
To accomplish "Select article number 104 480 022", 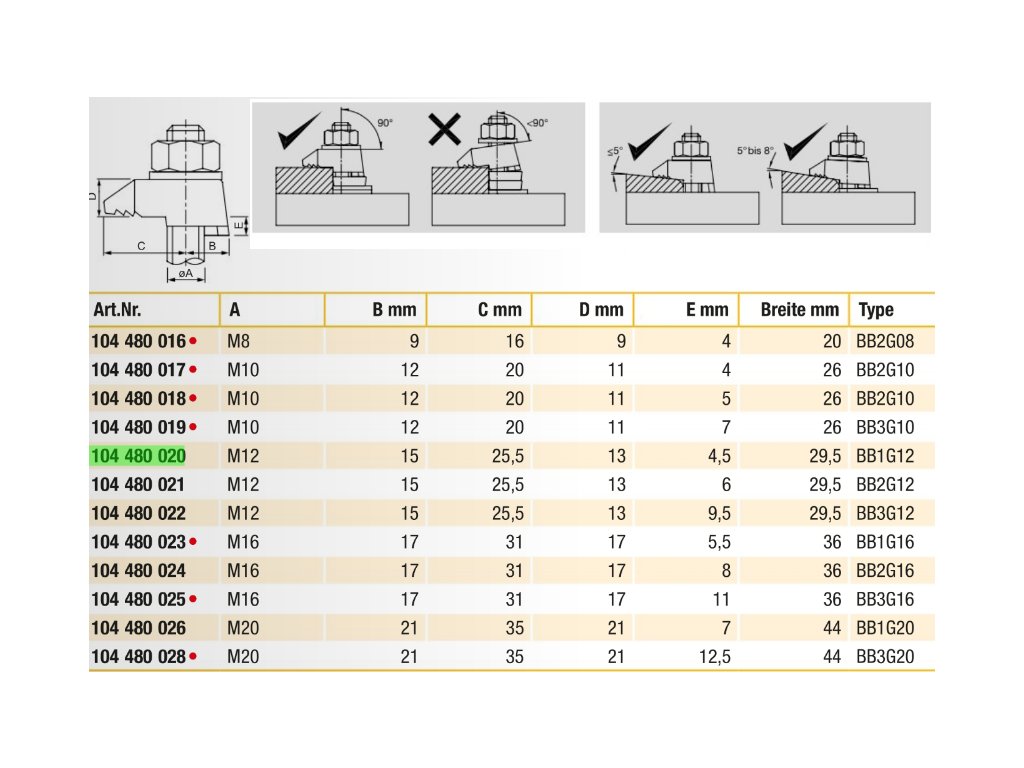I will [138, 513].
